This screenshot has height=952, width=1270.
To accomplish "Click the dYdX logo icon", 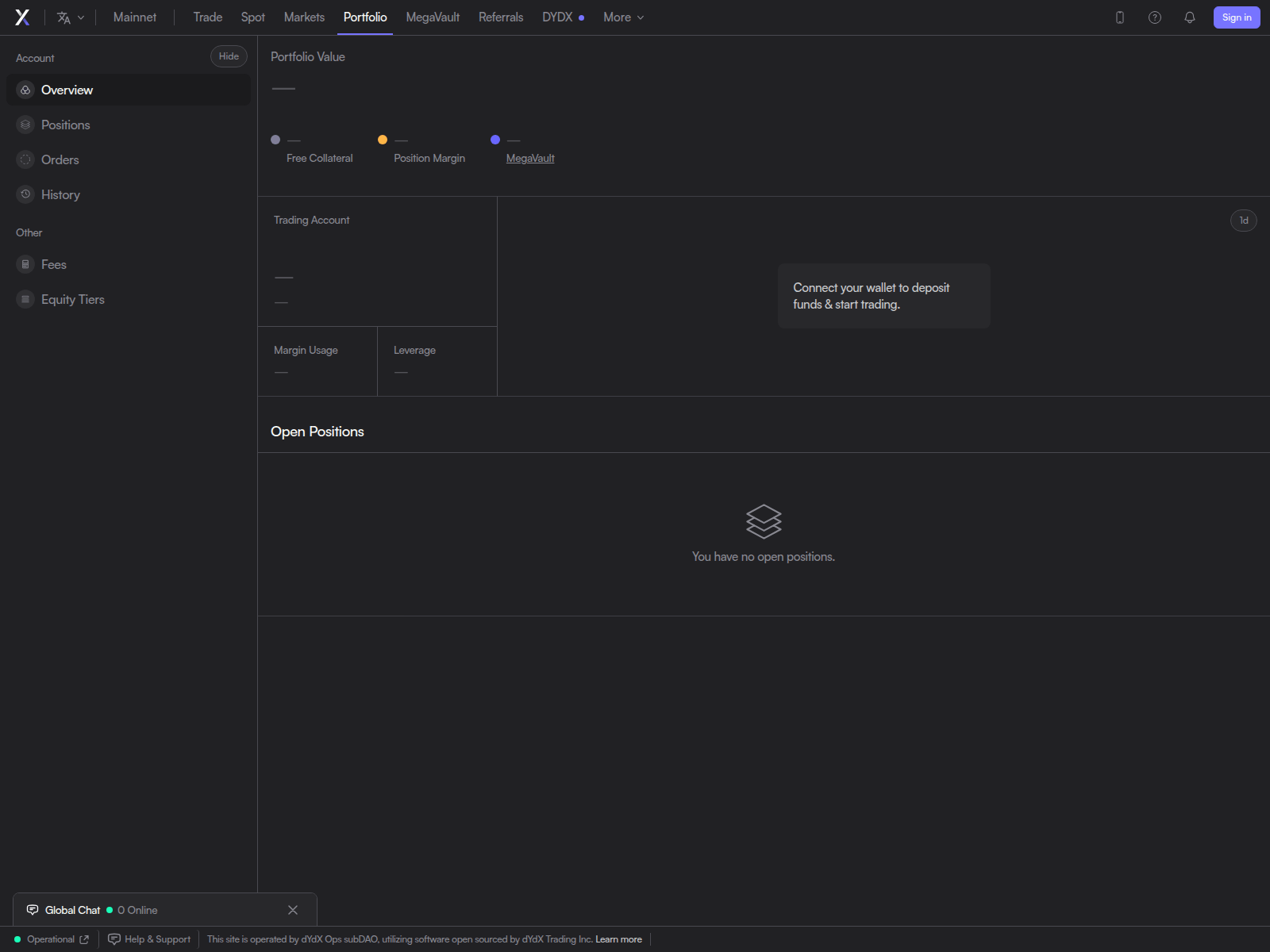I will click(x=22, y=17).
